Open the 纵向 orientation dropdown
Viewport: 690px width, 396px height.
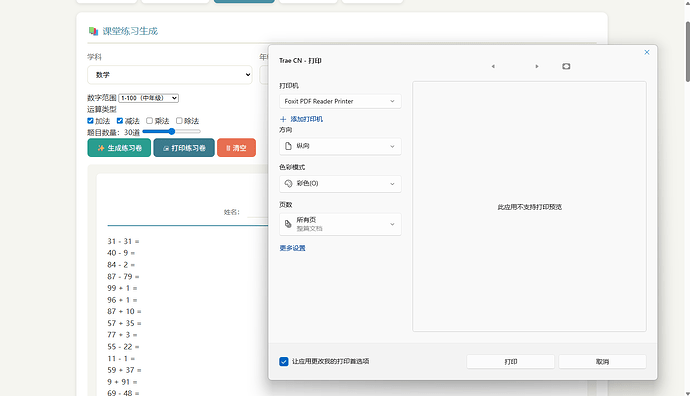pyautogui.click(x=340, y=146)
